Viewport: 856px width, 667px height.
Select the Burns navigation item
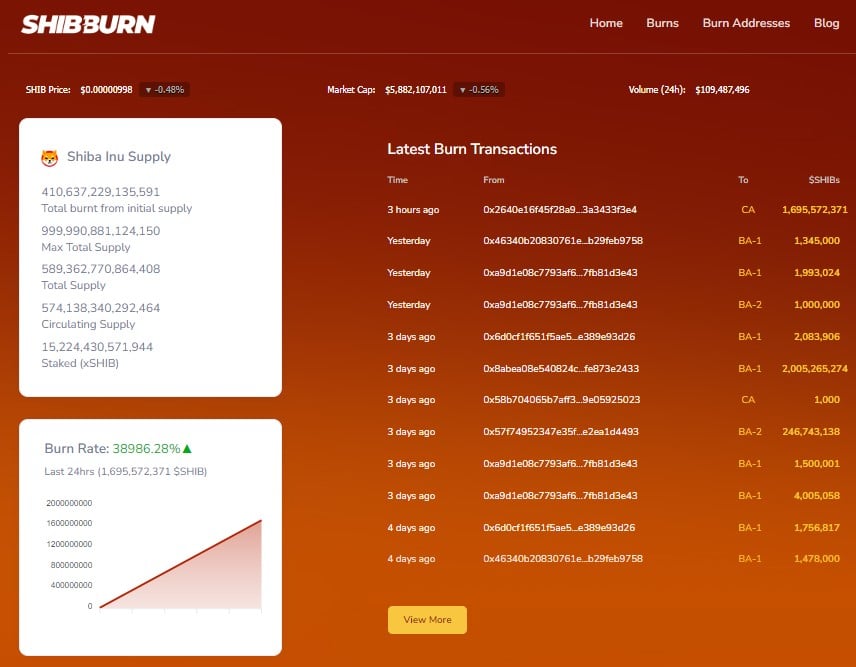coord(662,23)
